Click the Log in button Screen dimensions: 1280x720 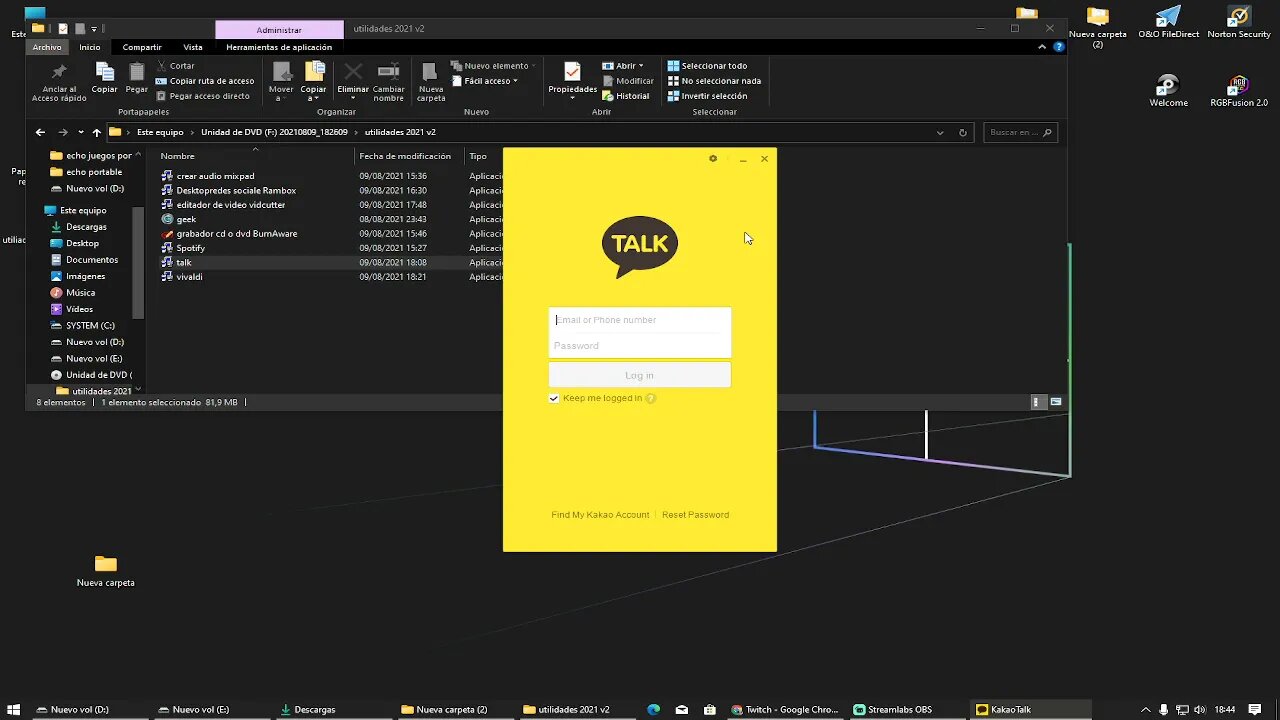(640, 375)
